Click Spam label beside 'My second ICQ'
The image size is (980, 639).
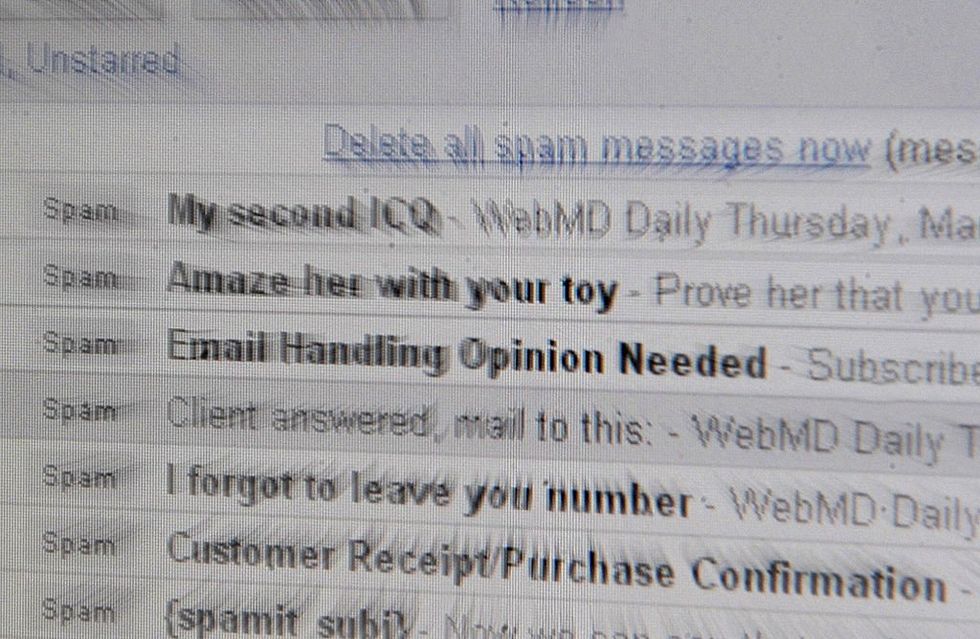pyautogui.click(x=81, y=210)
